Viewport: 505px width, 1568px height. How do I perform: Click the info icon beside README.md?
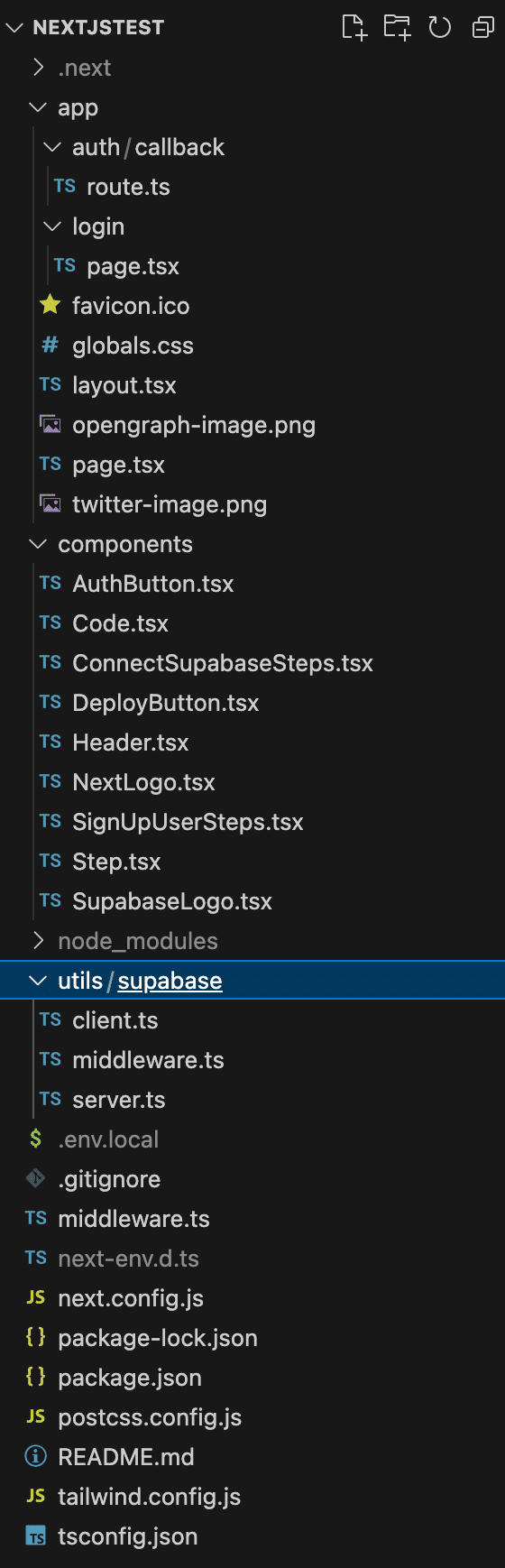(36, 1456)
